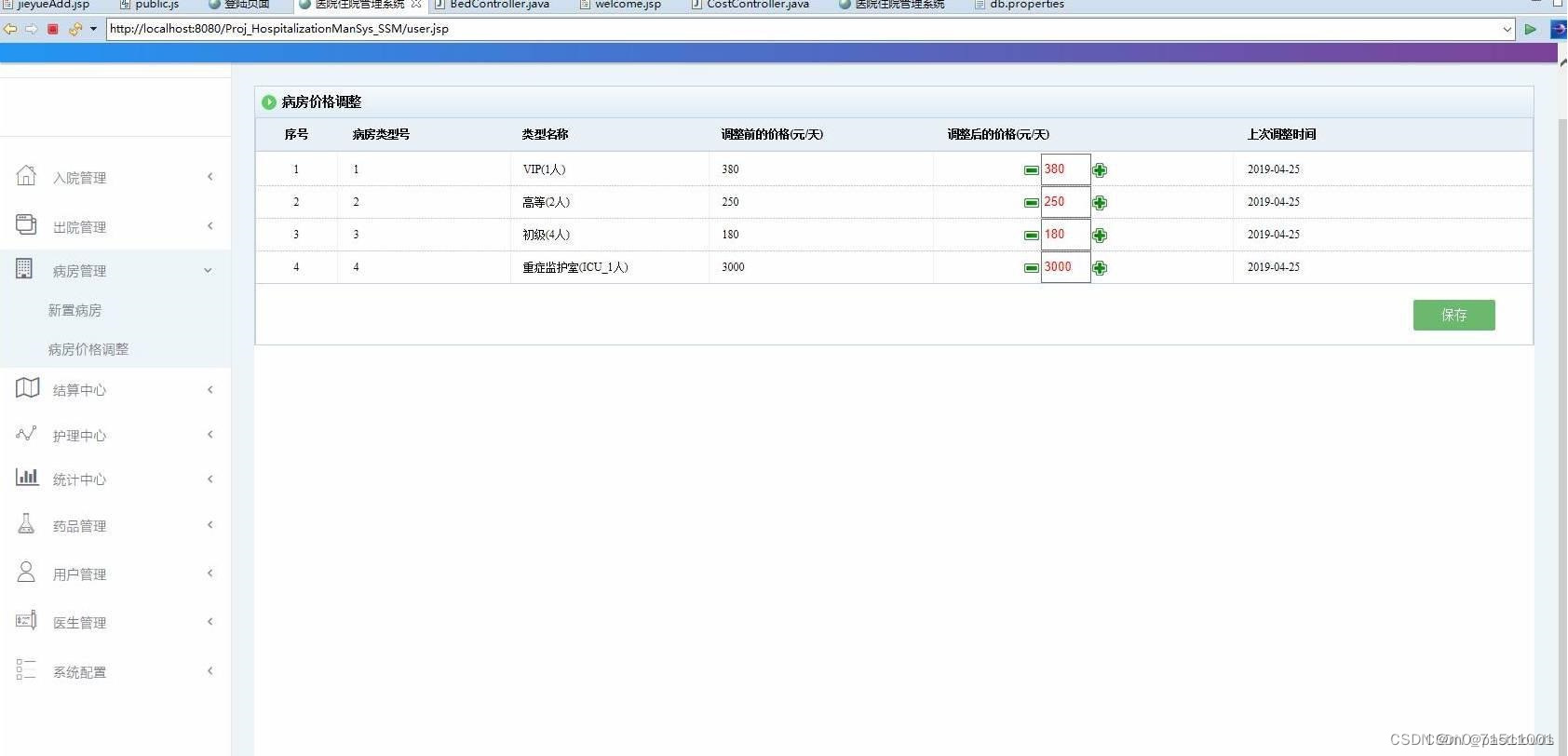Image resolution: width=1568 pixels, height=756 pixels.
Task: Increase the 高等(2人) price with the plus icon
Action: (x=1100, y=203)
